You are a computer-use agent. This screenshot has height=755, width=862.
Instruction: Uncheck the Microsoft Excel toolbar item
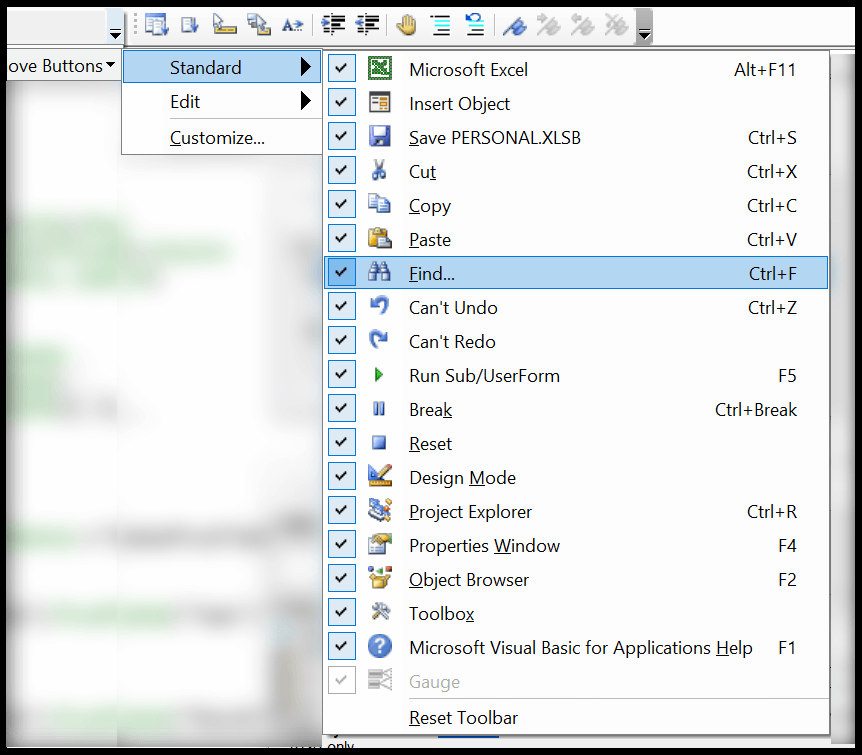coord(341,67)
